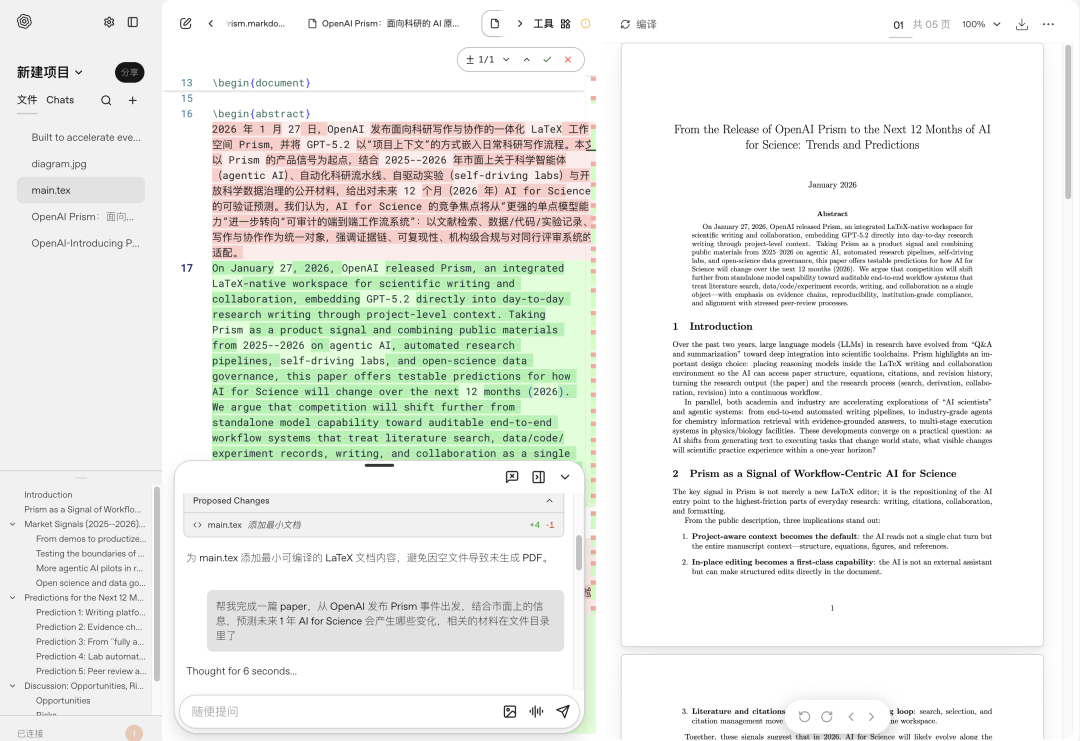Jump to Prediction 5: Peer review outline
1080x741 pixels.
tap(91, 671)
